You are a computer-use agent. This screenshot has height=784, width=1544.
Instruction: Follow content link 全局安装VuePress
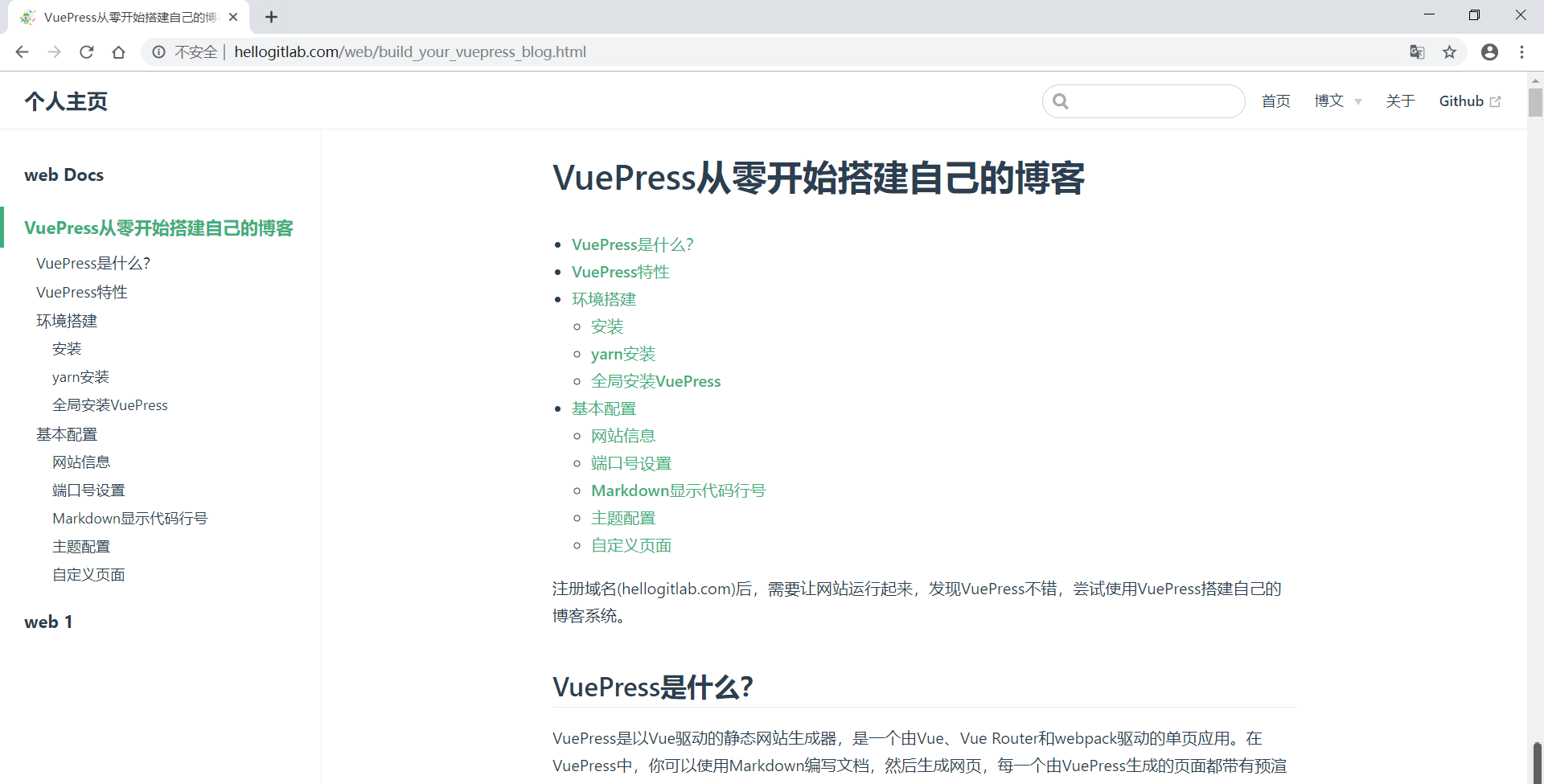(x=656, y=381)
